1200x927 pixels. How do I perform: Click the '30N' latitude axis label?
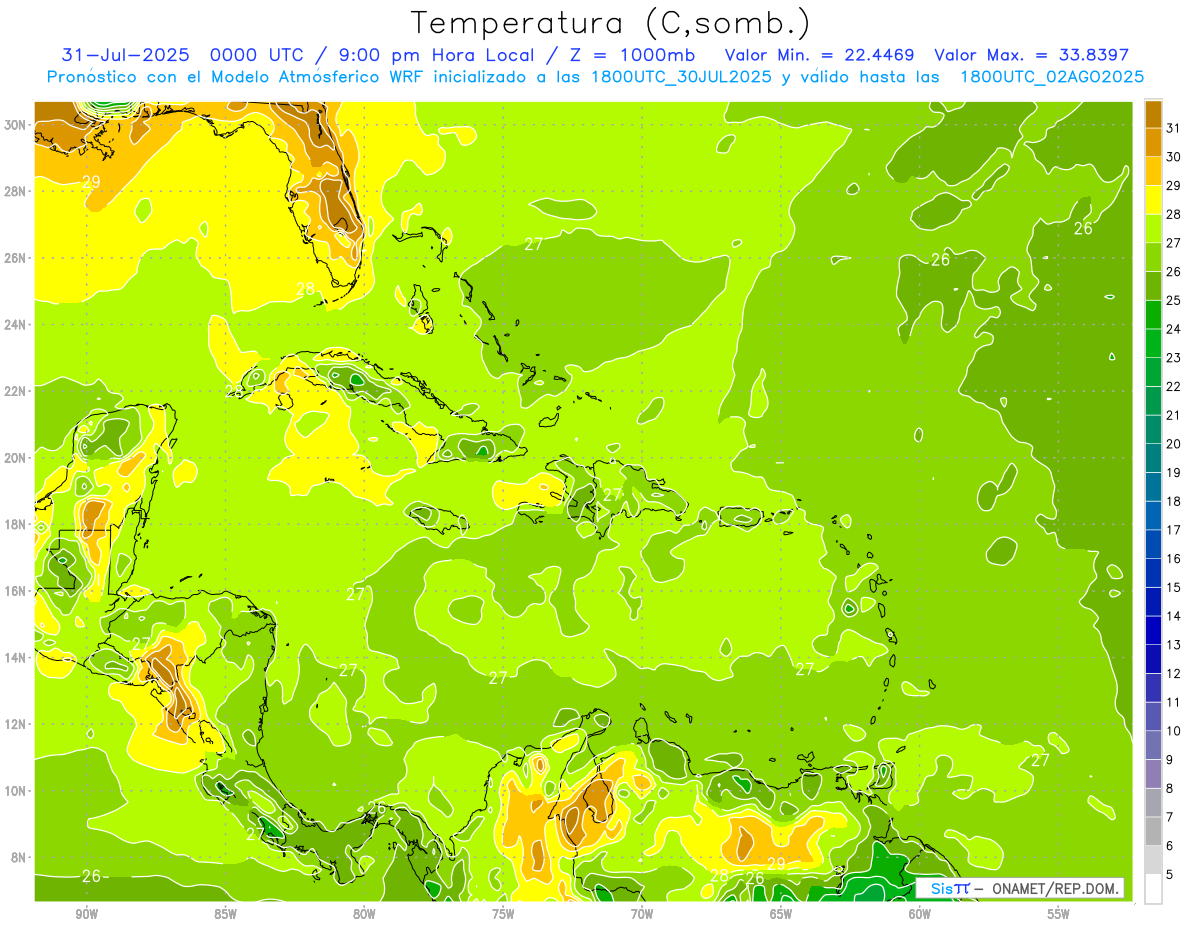coord(17,124)
